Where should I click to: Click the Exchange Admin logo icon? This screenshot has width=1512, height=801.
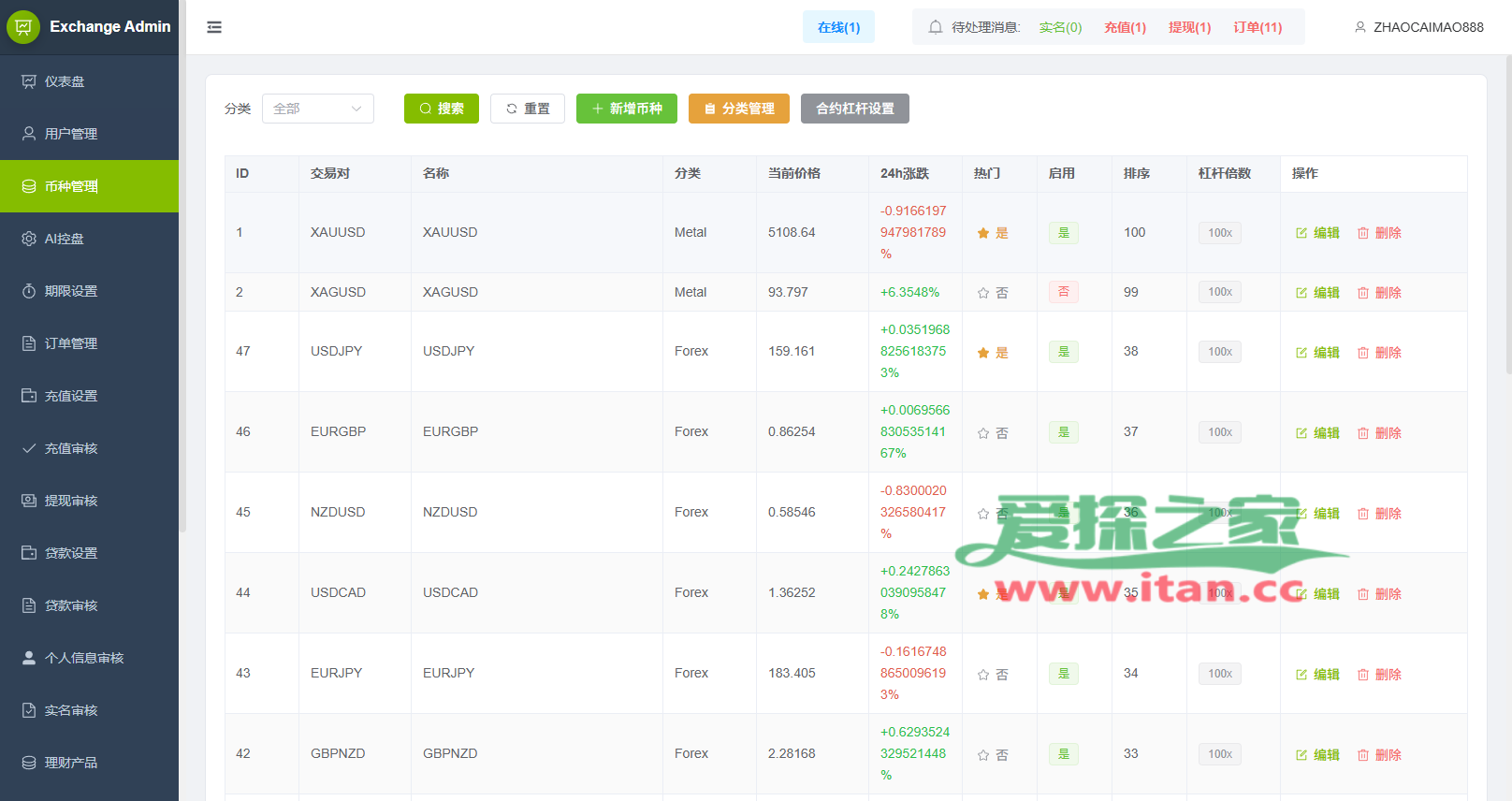pyautogui.click(x=23, y=27)
